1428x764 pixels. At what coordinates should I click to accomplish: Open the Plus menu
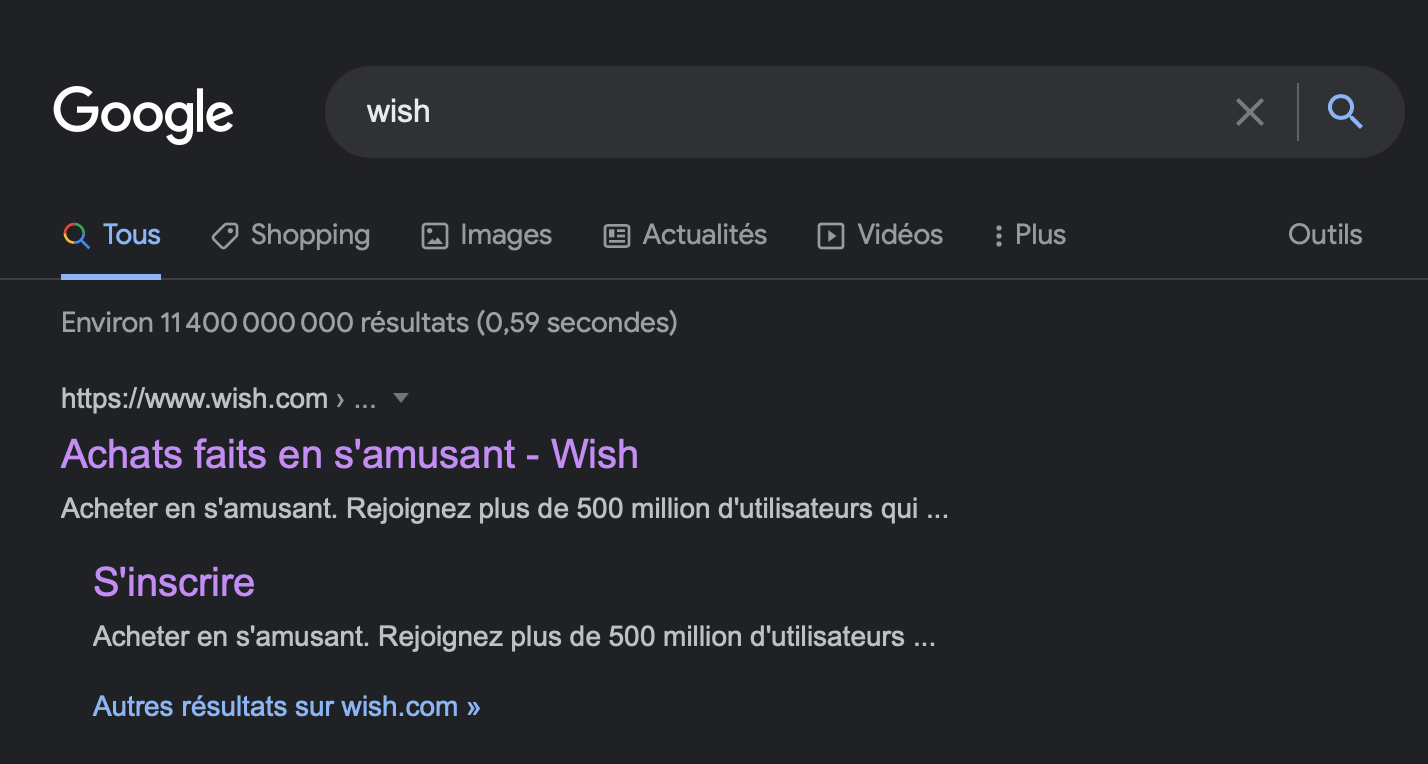[x=1040, y=234]
